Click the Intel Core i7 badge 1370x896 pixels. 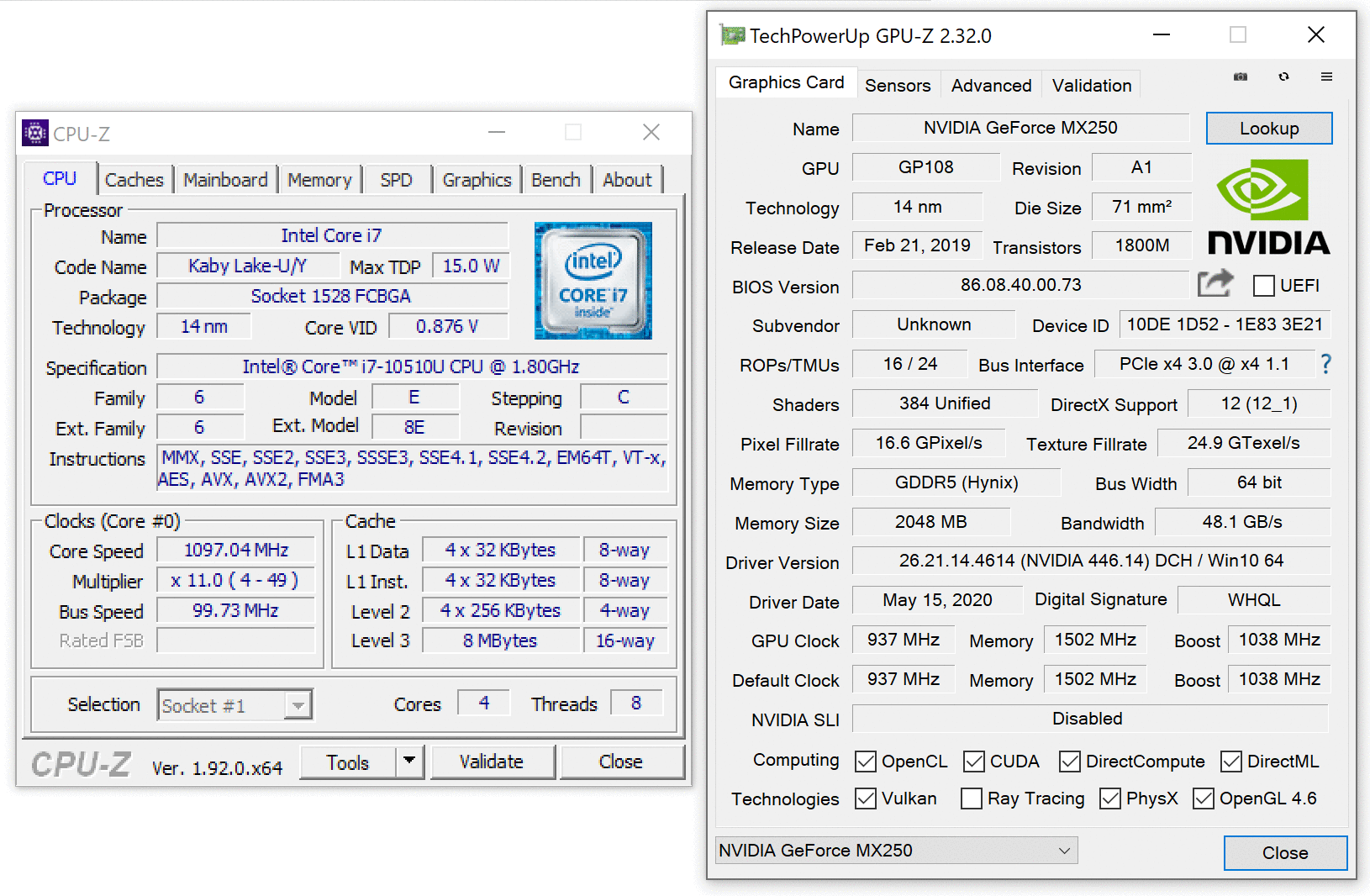(593, 281)
